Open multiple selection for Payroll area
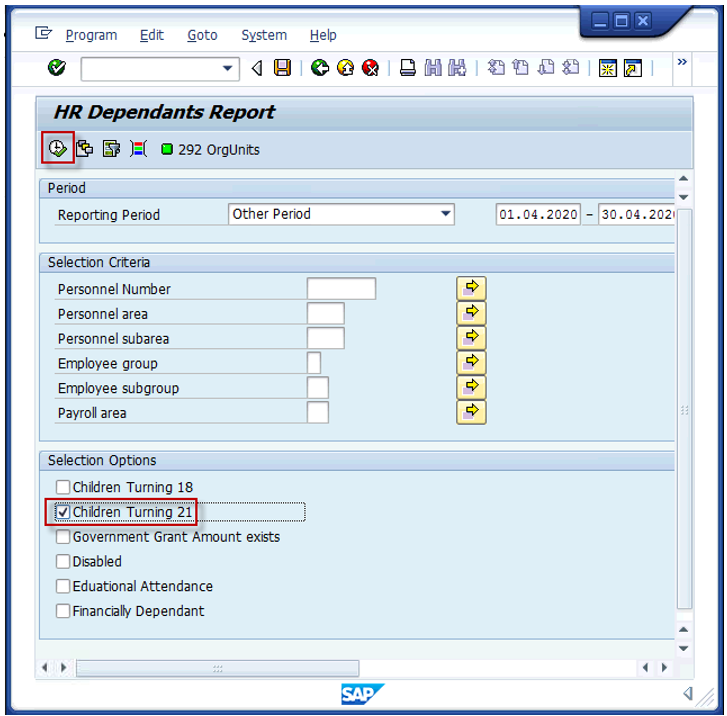This screenshot has height=716, width=727. point(471,412)
